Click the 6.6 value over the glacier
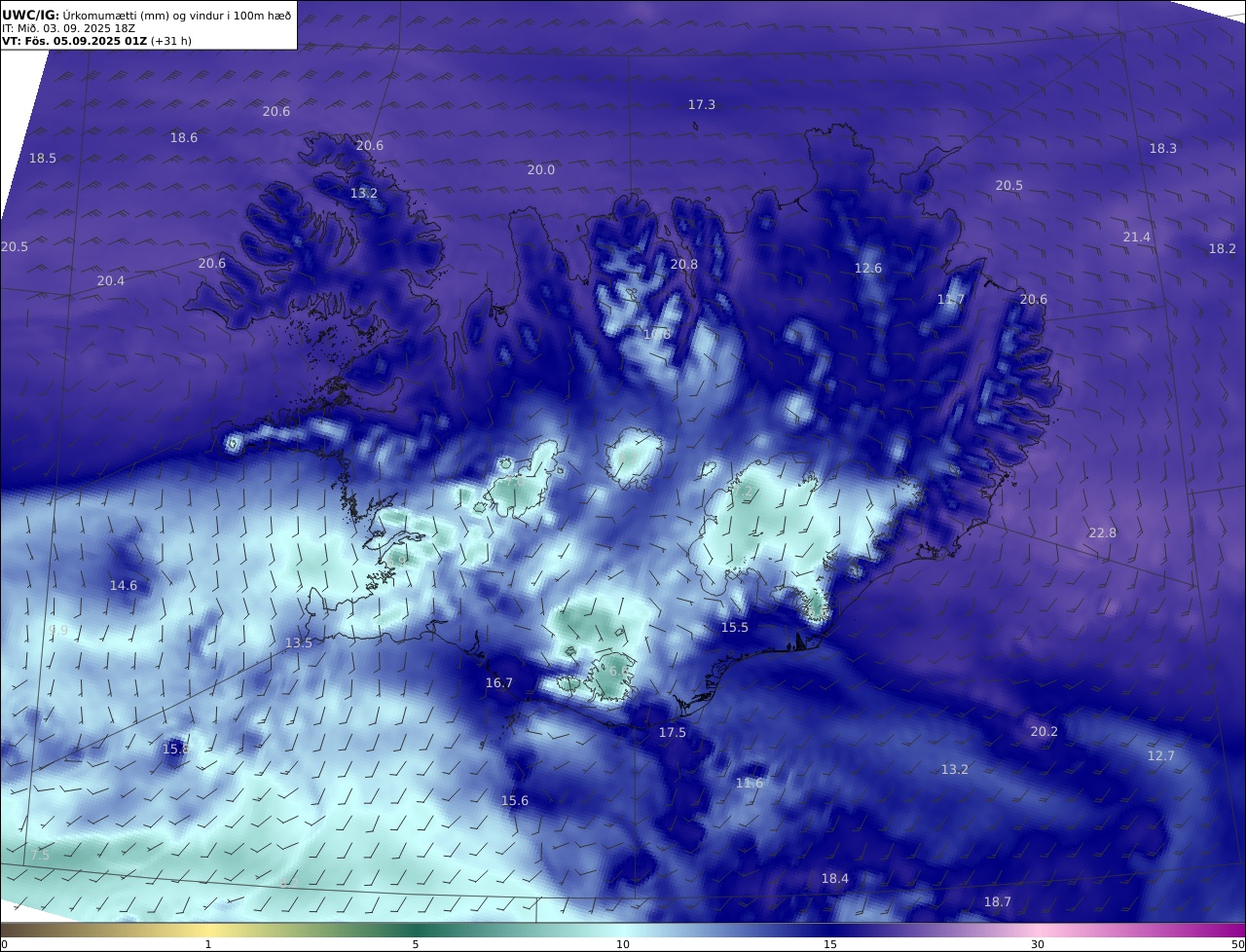Screen dimensions: 1246x952 tap(619, 671)
